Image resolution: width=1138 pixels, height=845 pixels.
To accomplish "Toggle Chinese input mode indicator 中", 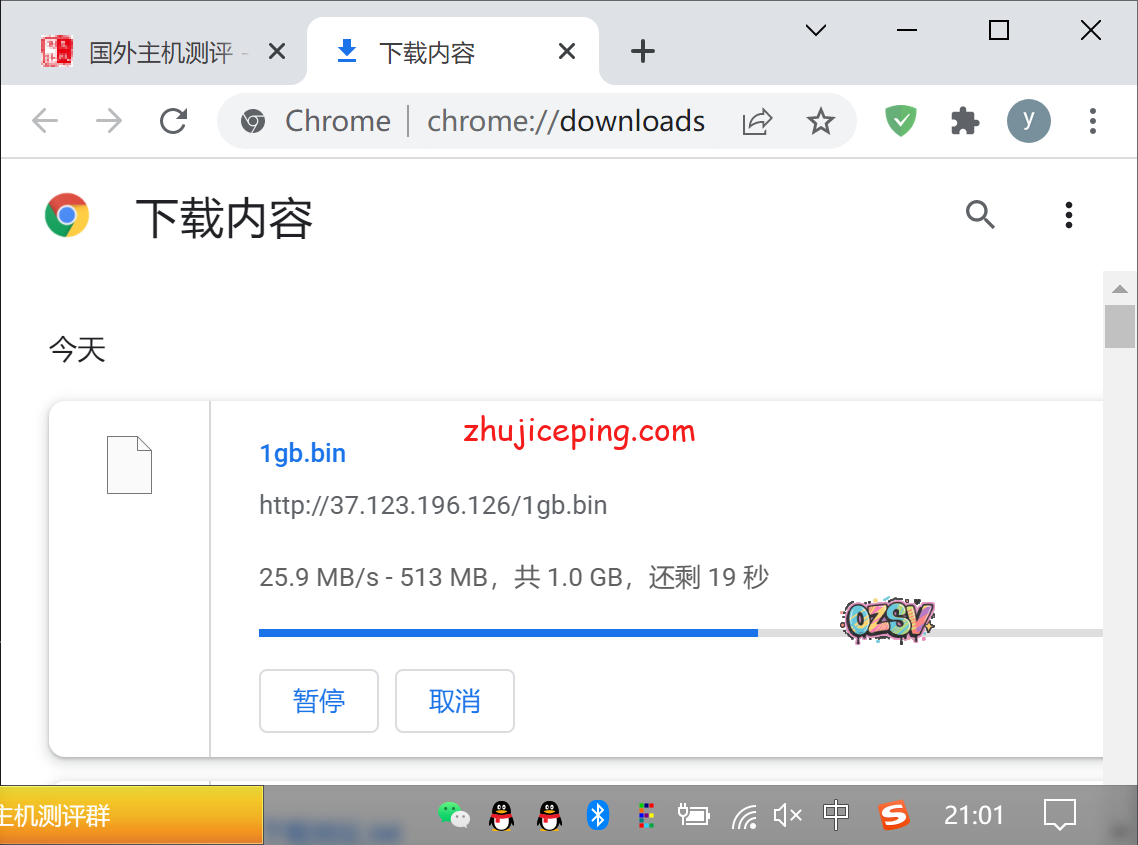I will (836, 816).
